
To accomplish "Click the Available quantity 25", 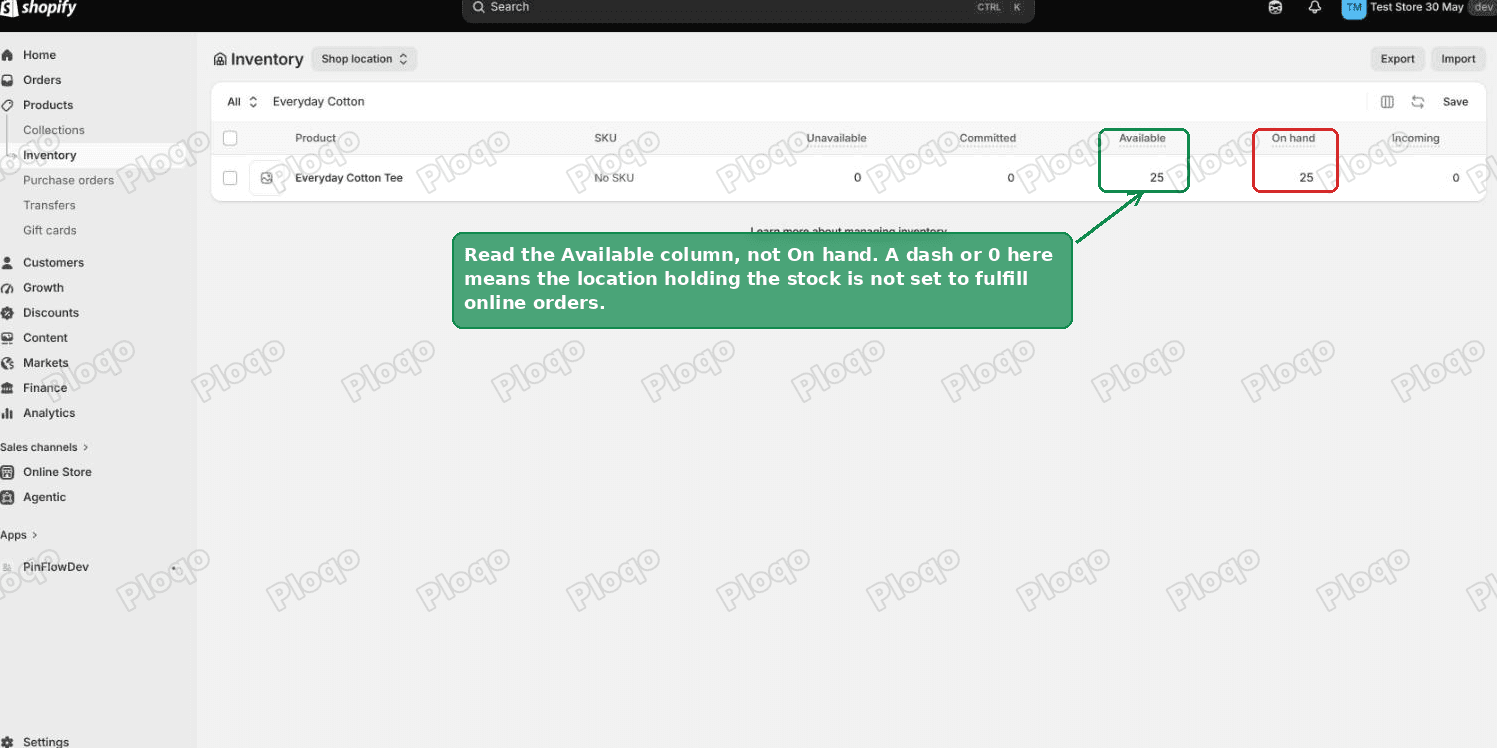I will [x=1156, y=178].
